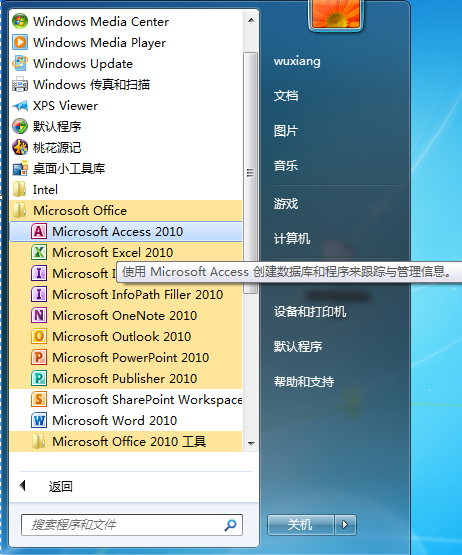Open 帮助和支持

click(x=304, y=381)
